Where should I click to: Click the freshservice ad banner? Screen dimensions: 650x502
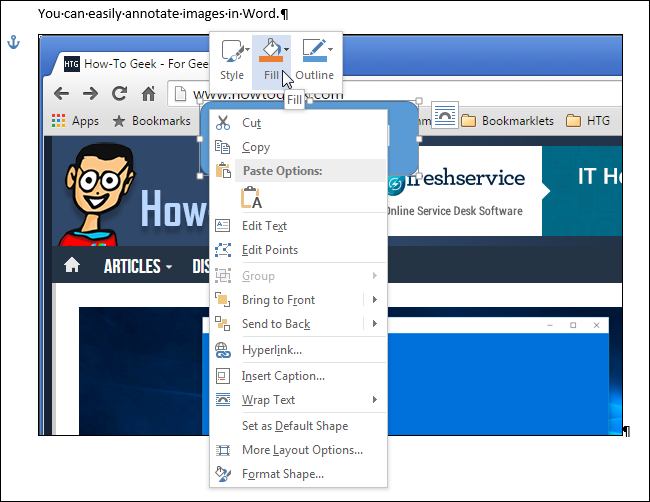click(x=463, y=191)
